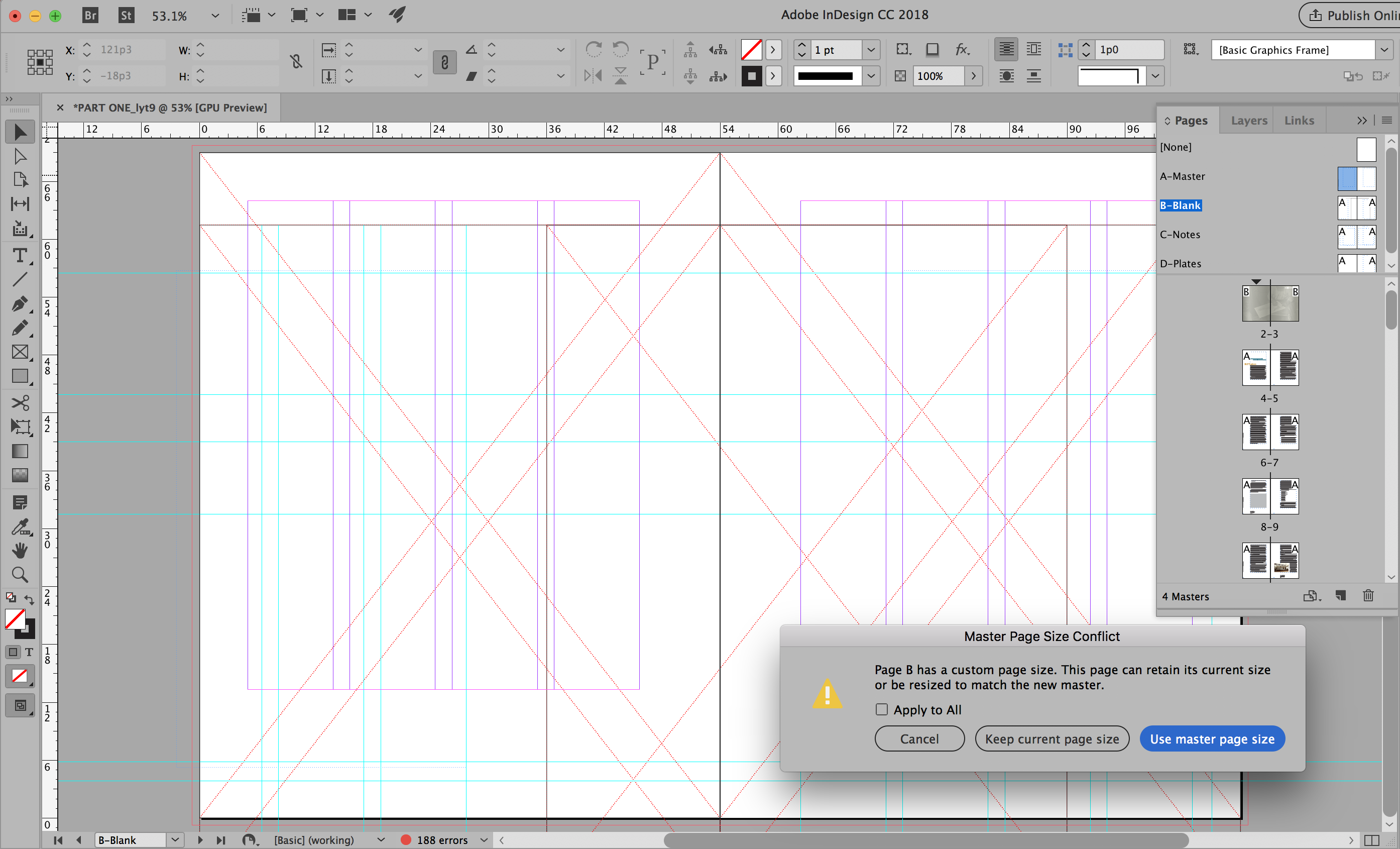The width and height of the screenshot is (1400, 849).
Task: Switch to the Links tab
Action: click(1299, 121)
